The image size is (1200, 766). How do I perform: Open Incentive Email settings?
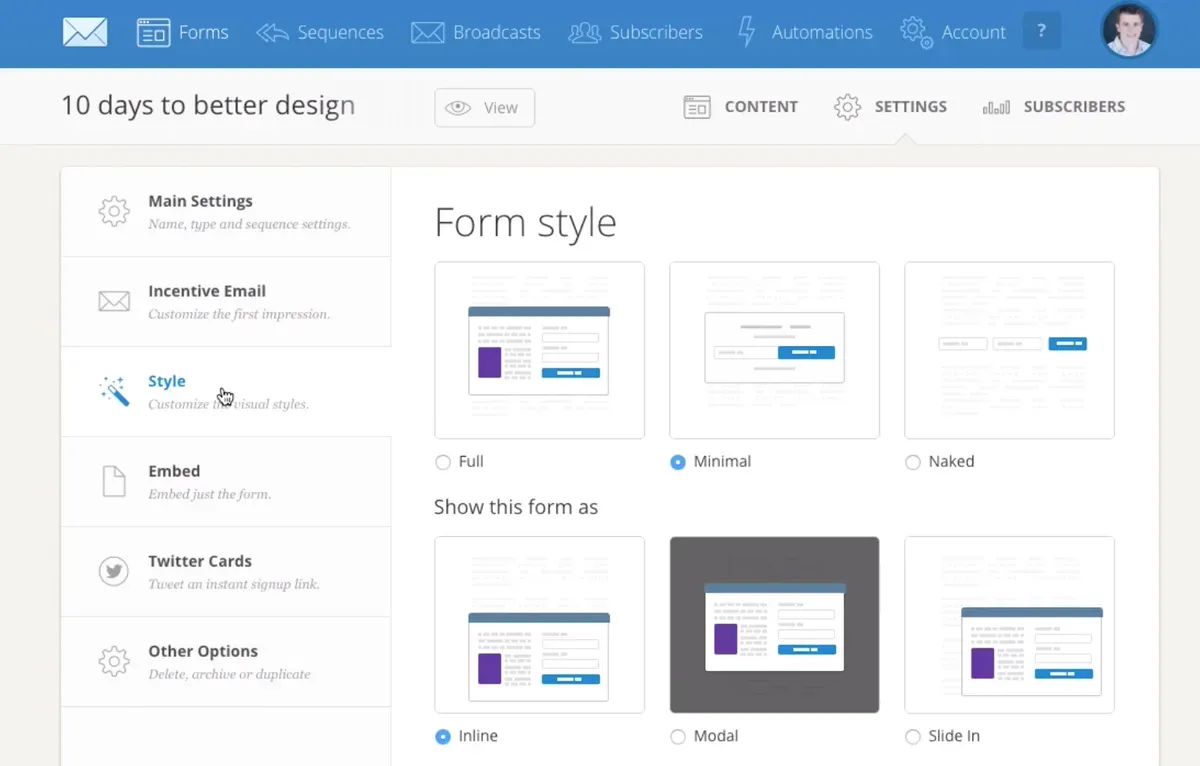[x=207, y=301]
